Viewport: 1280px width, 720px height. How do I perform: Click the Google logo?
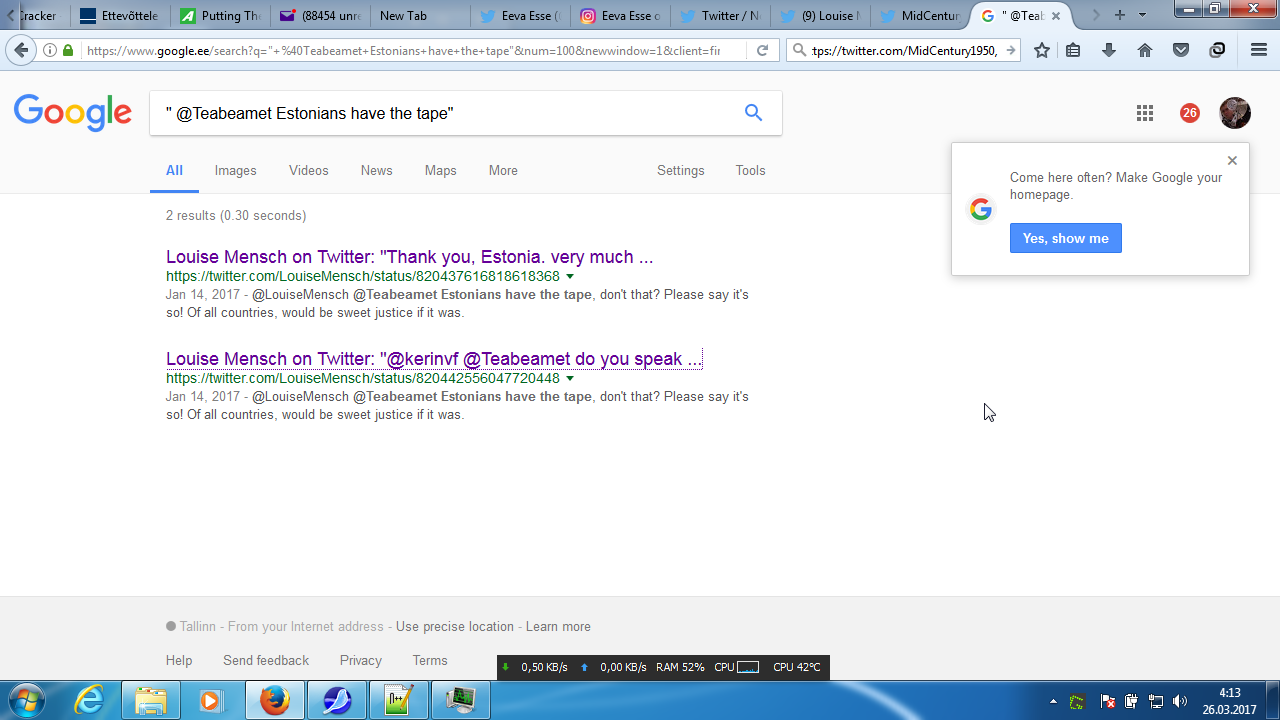pyautogui.click(x=73, y=113)
